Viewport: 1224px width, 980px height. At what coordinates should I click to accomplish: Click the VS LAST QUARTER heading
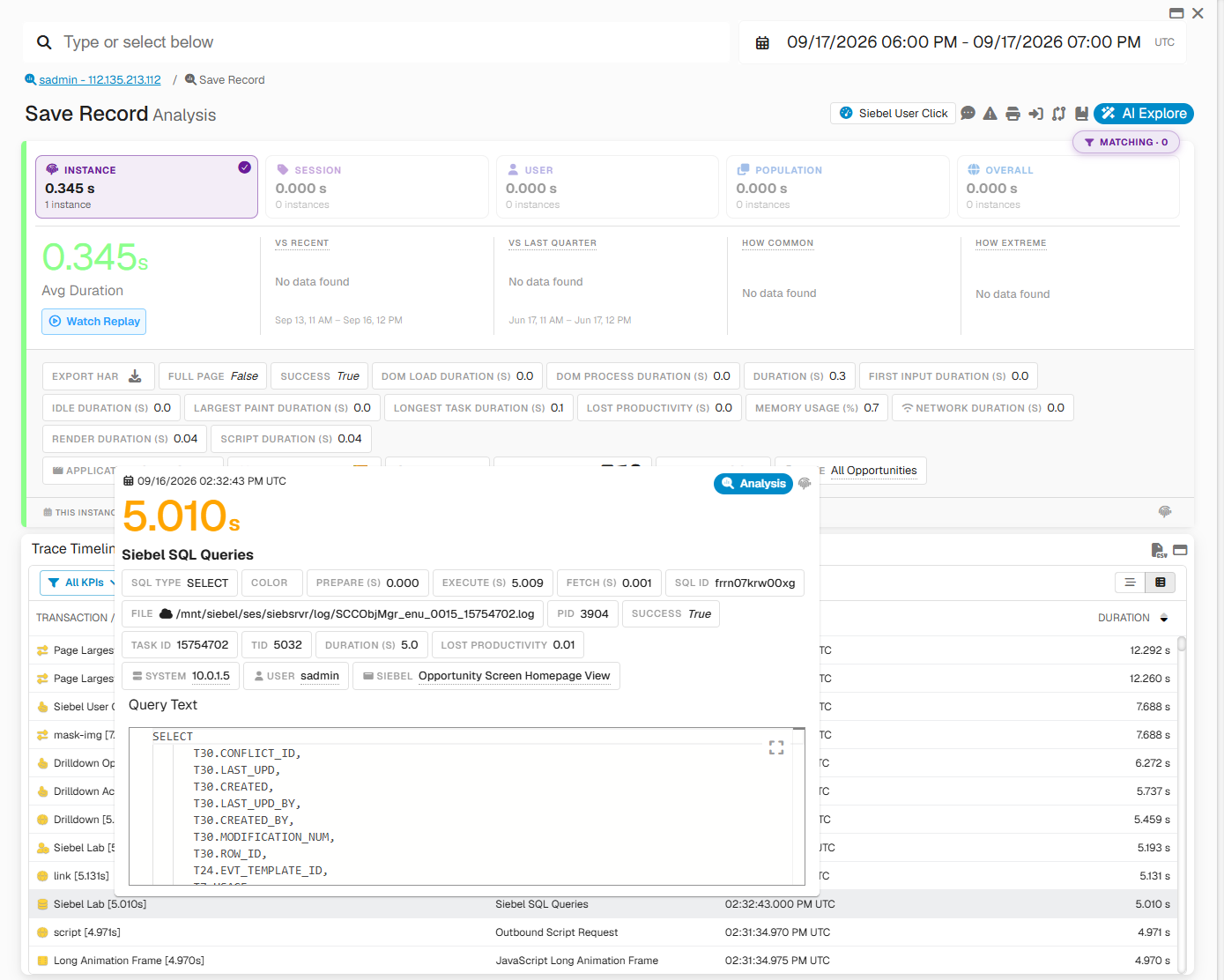(x=553, y=243)
